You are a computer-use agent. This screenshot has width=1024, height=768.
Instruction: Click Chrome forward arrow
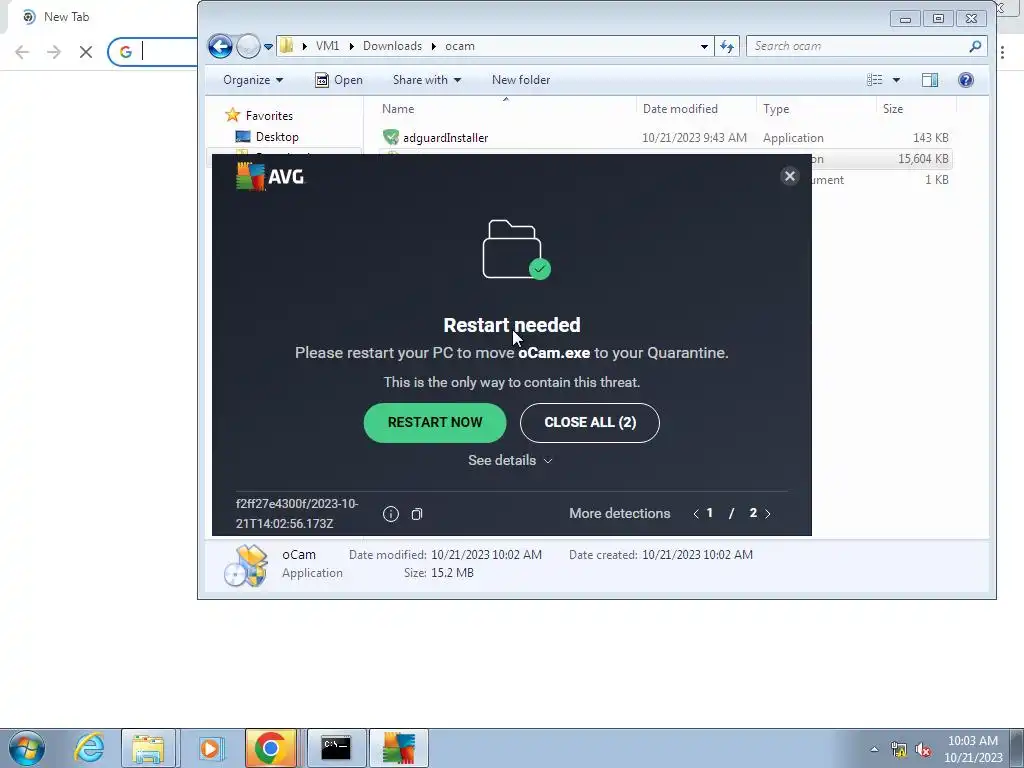[x=54, y=52]
